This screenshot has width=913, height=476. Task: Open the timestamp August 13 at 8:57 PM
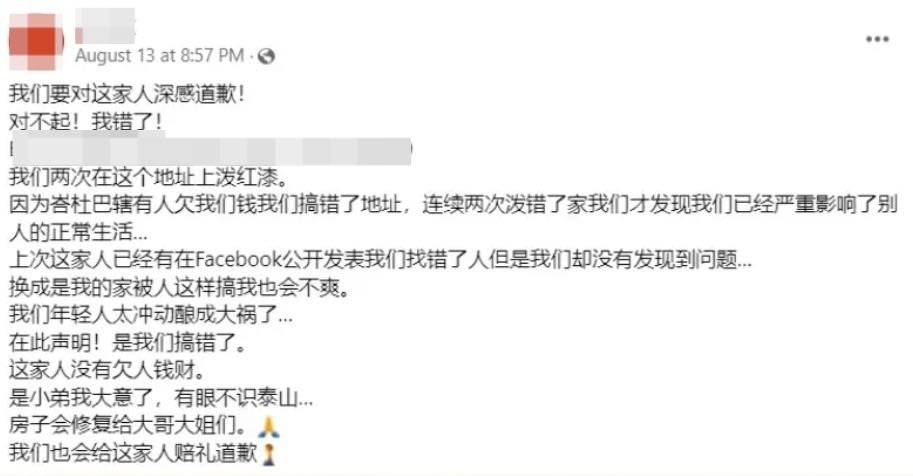(x=160, y=56)
